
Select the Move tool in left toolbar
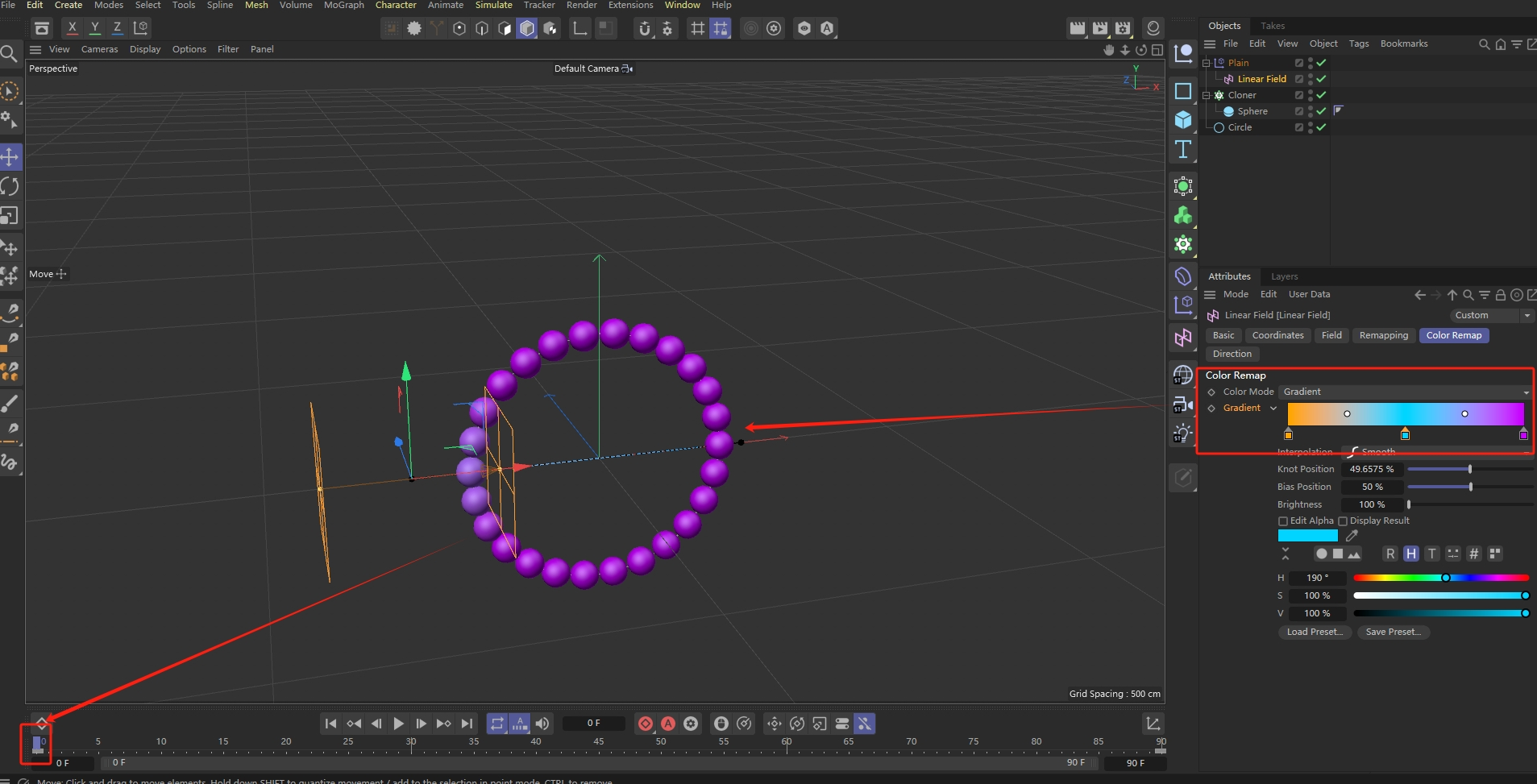coord(10,156)
